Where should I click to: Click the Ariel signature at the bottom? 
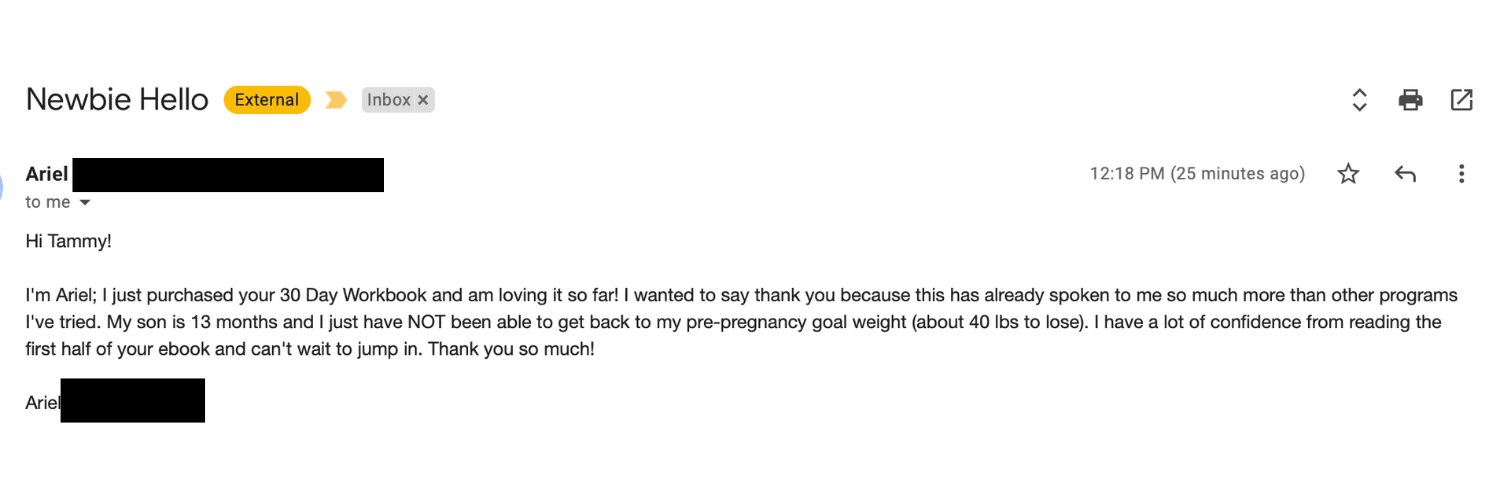pyautogui.click(x=43, y=403)
